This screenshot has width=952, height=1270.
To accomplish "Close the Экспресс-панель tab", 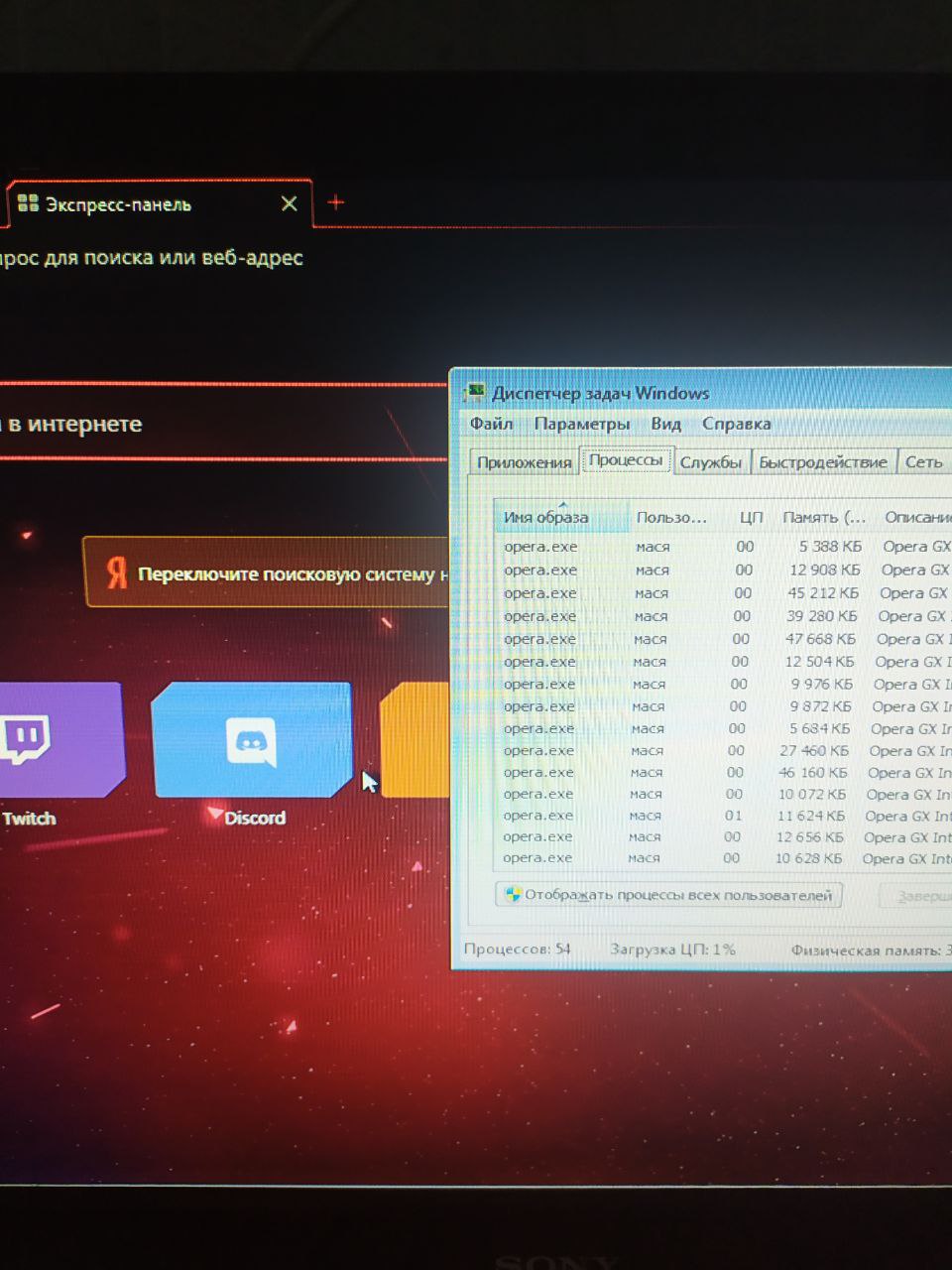I will tap(289, 203).
